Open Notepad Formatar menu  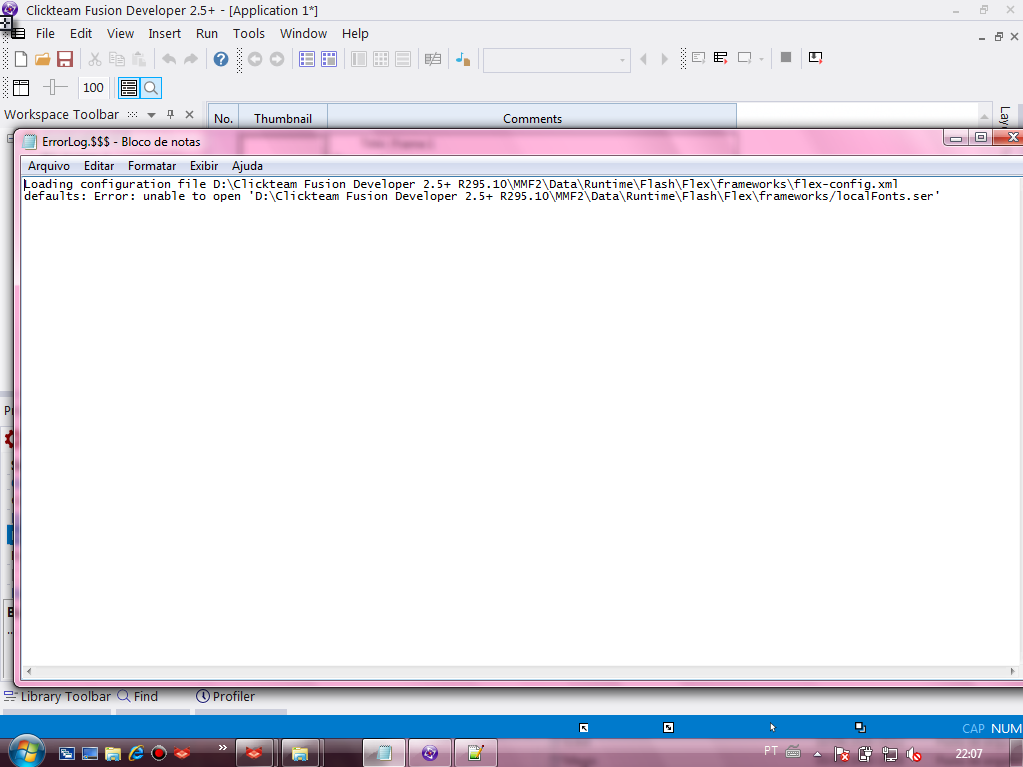pyautogui.click(x=151, y=166)
